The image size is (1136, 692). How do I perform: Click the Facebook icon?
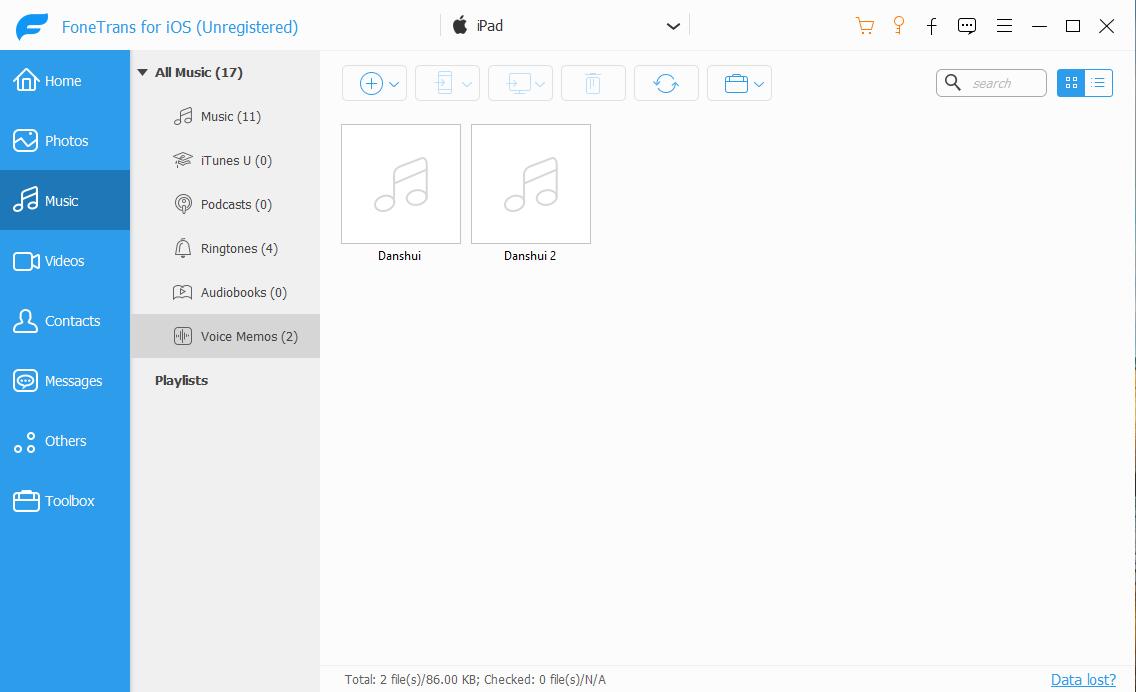click(x=932, y=27)
